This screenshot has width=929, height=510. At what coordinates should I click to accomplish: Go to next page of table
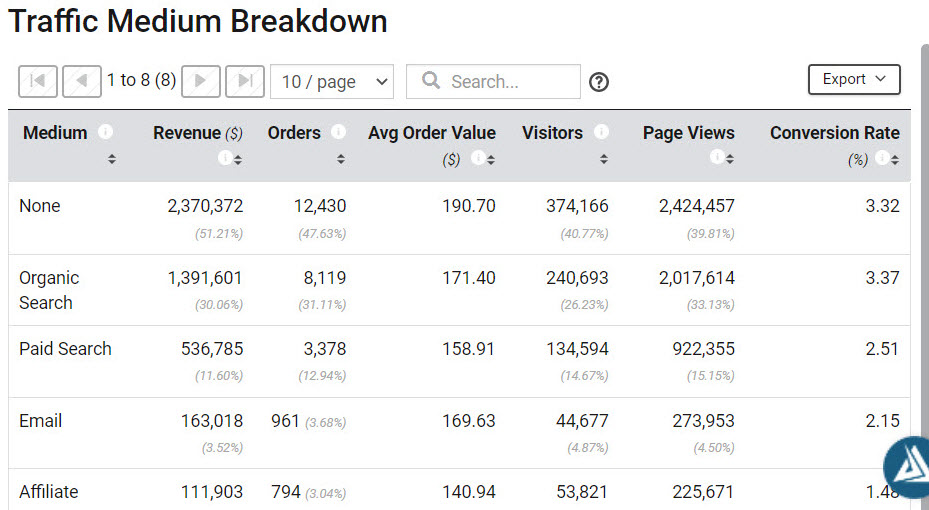(x=201, y=81)
